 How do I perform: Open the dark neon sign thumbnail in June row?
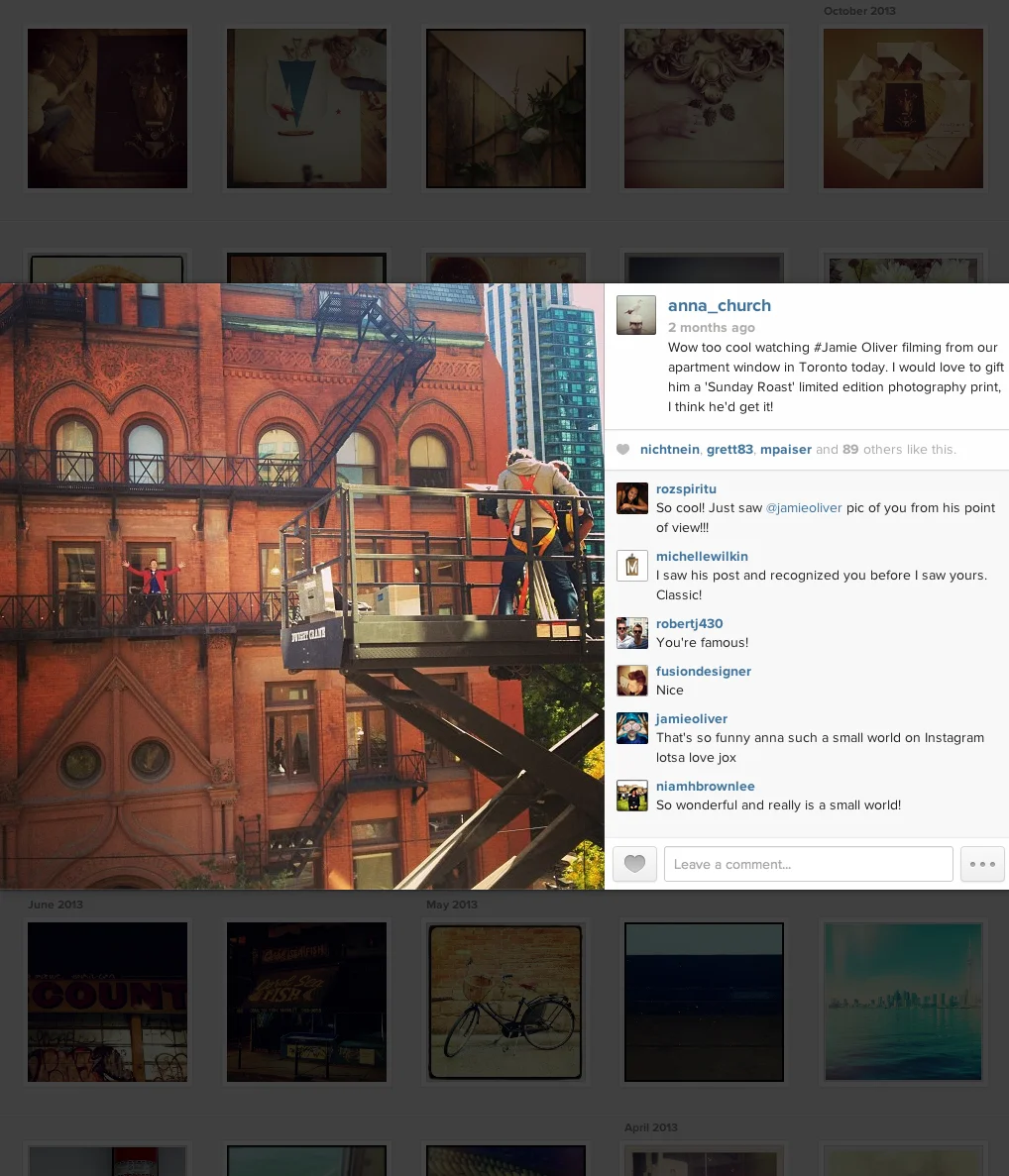pyautogui.click(x=307, y=1002)
